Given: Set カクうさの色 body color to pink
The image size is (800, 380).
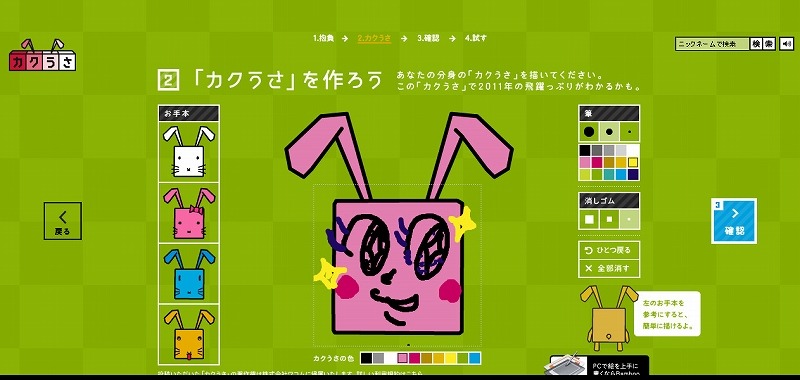Looking at the screenshot, I should 403,358.
